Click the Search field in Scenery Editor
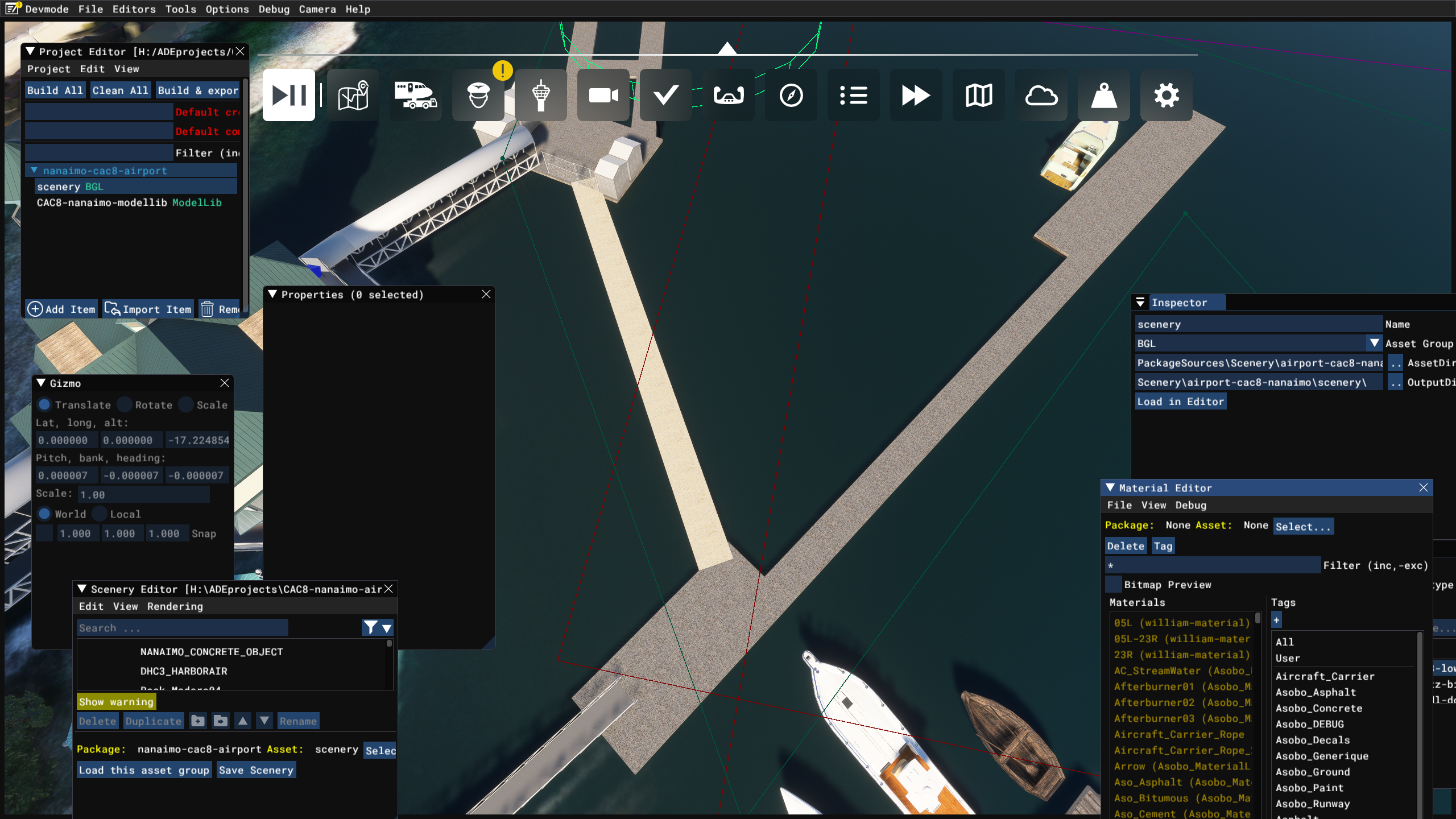 tap(182, 627)
